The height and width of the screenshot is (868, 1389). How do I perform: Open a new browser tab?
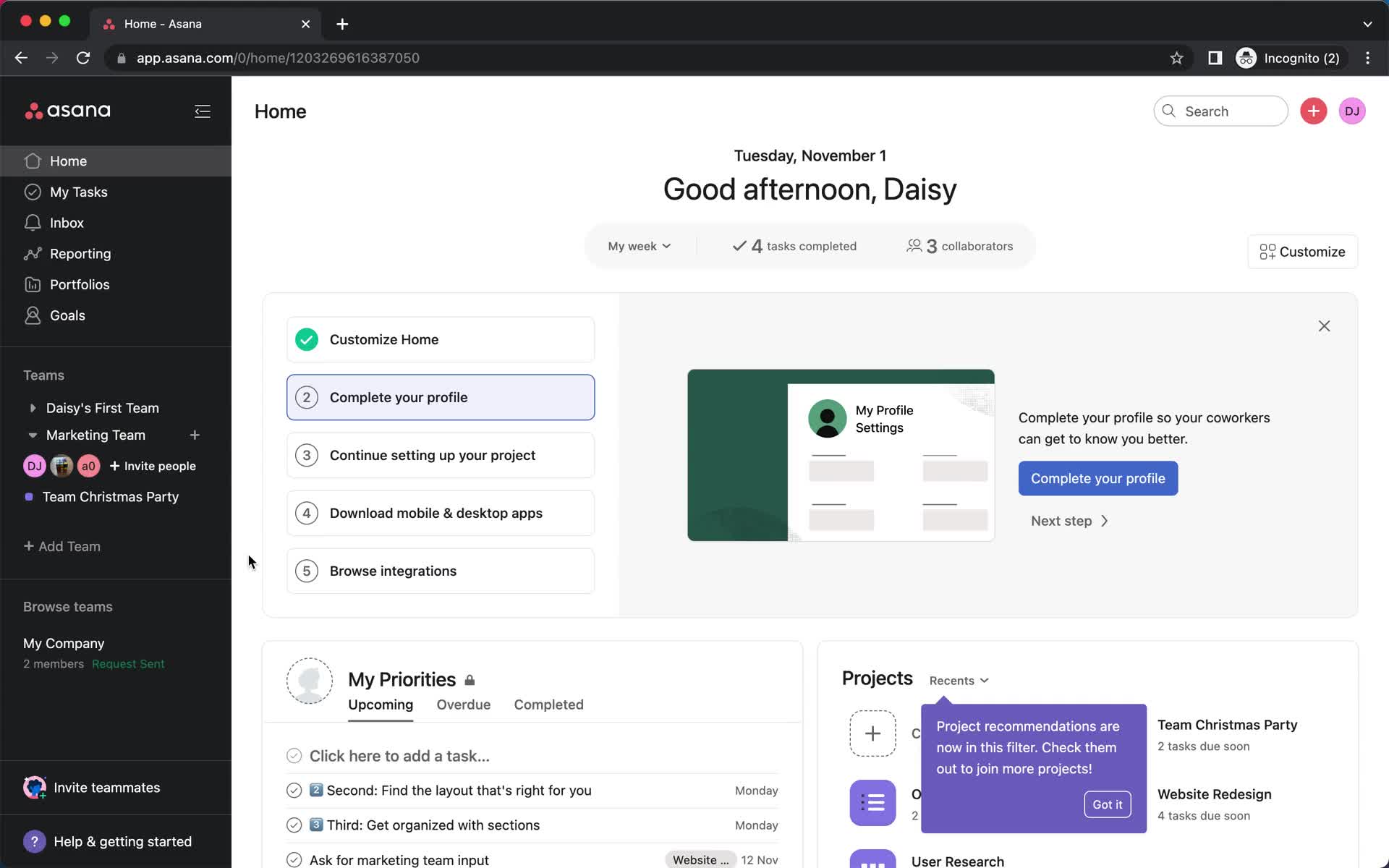click(342, 24)
